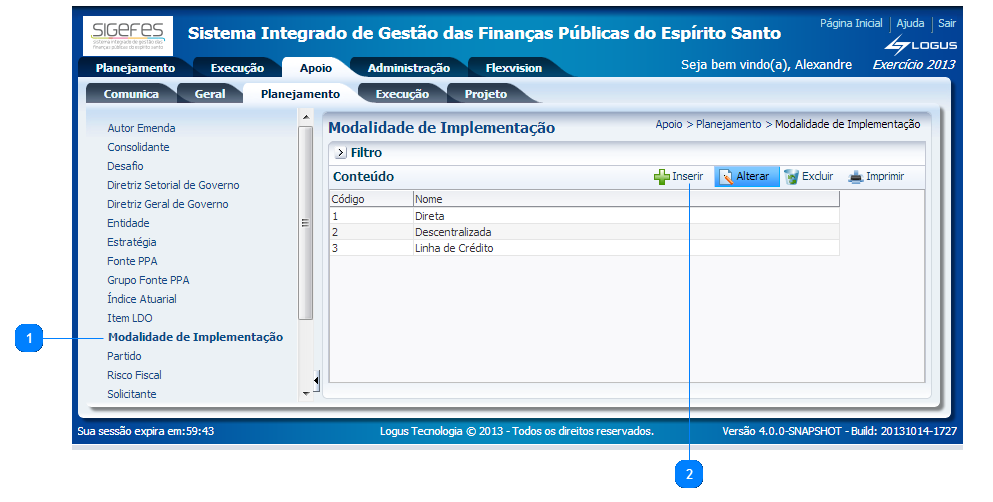993x502 pixels.
Task: Click the Página Inicial link
Action: tap(851, 23)
